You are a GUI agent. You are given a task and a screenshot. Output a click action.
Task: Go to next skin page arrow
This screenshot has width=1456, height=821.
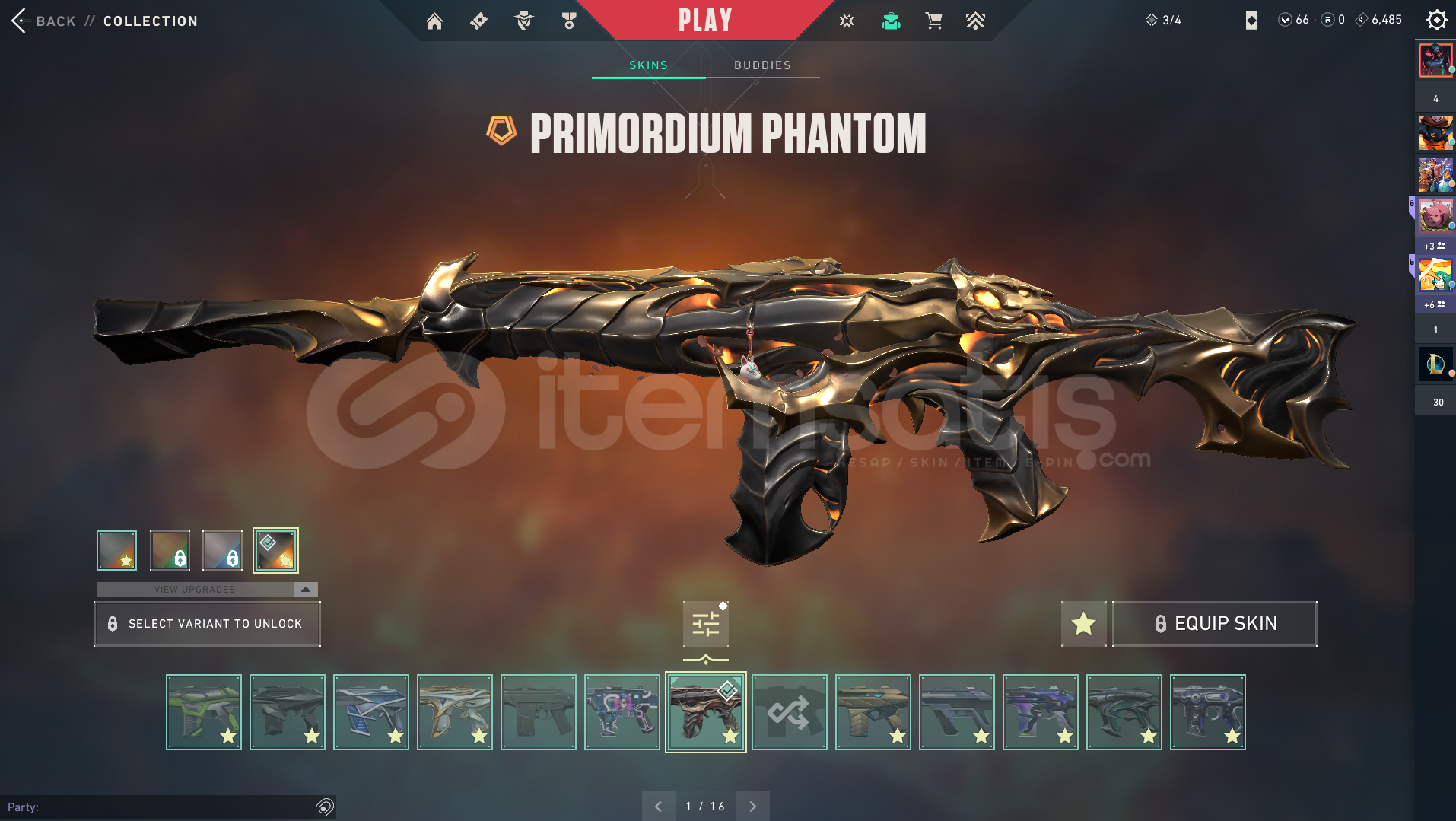(x=752, y=806)
